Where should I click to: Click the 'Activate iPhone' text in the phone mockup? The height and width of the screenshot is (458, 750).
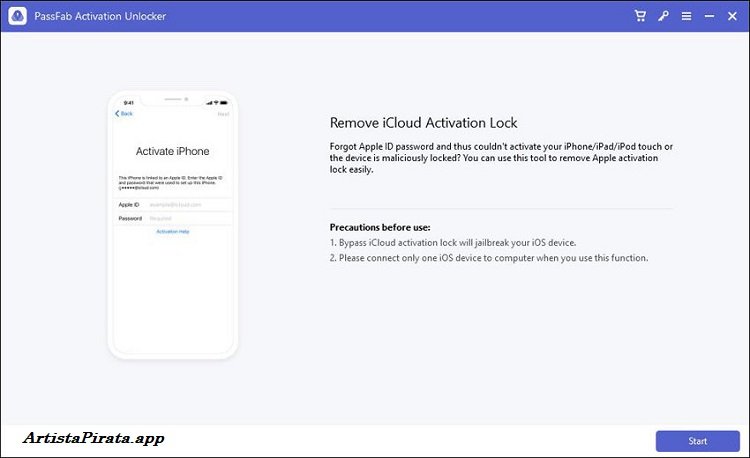coord(173,151)
